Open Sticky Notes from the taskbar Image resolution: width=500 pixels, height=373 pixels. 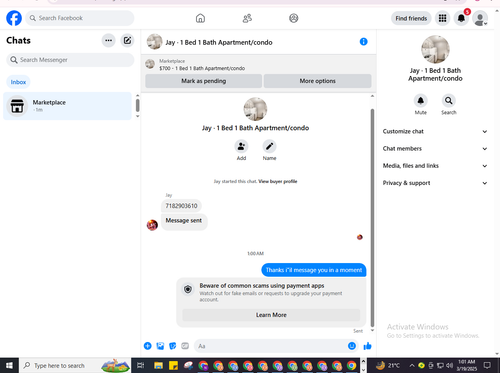click(173, 365)
